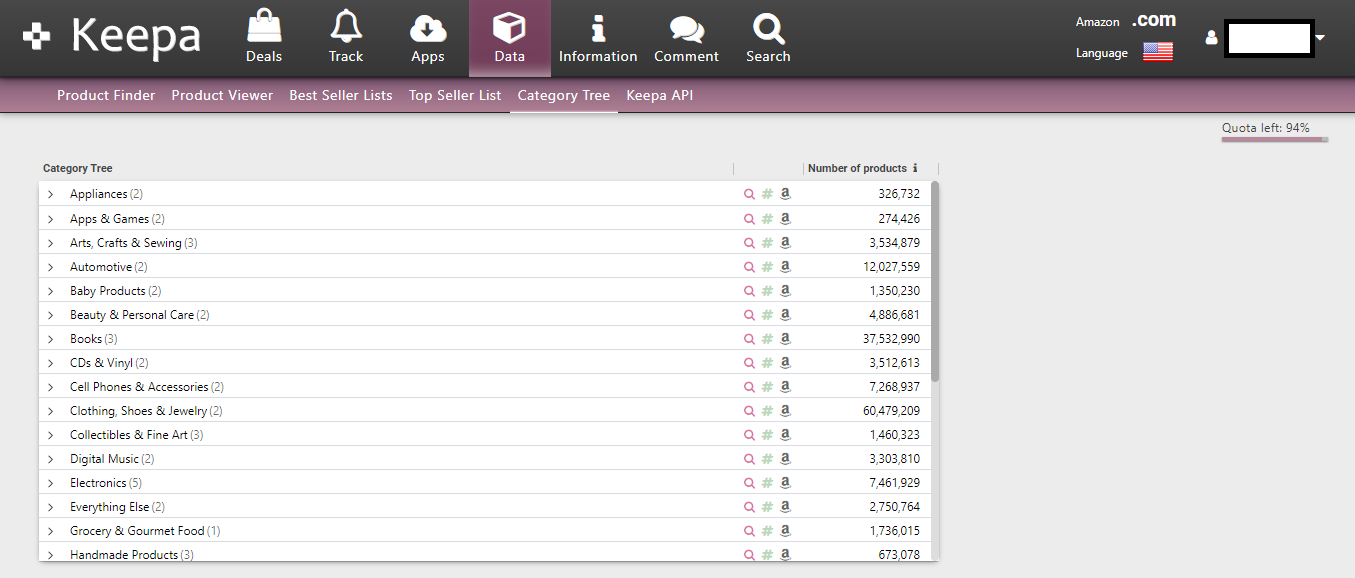Click Amazon icon in Digital Music row

pyautogui.click(x=785, y=458)
